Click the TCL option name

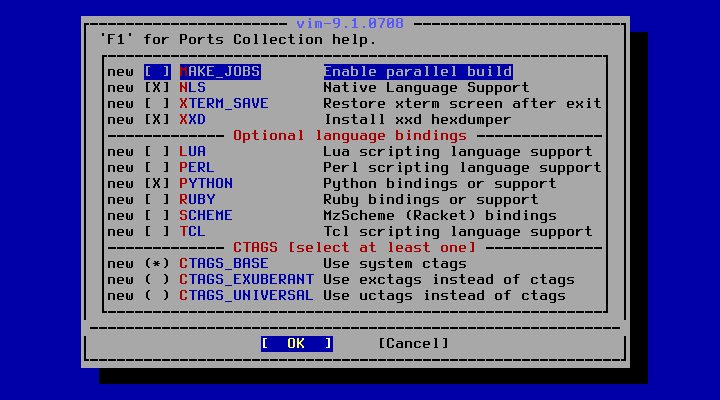click(192, 232)
